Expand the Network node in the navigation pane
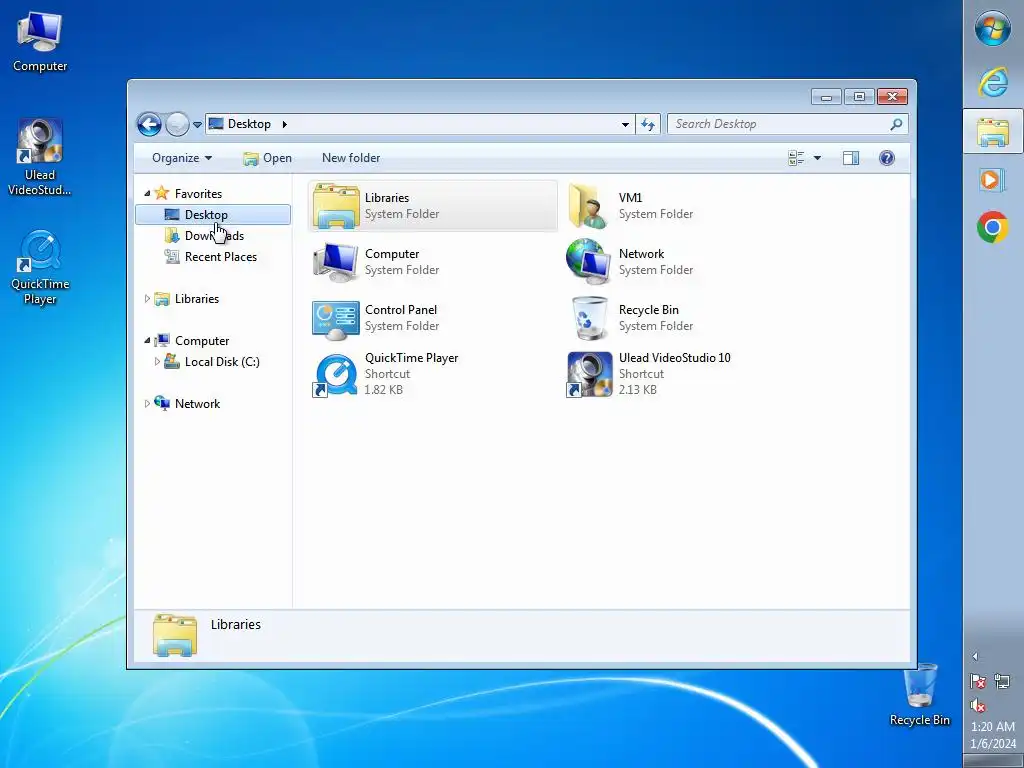The height and width of the screenshot is (768, 1024). (147, 404)
